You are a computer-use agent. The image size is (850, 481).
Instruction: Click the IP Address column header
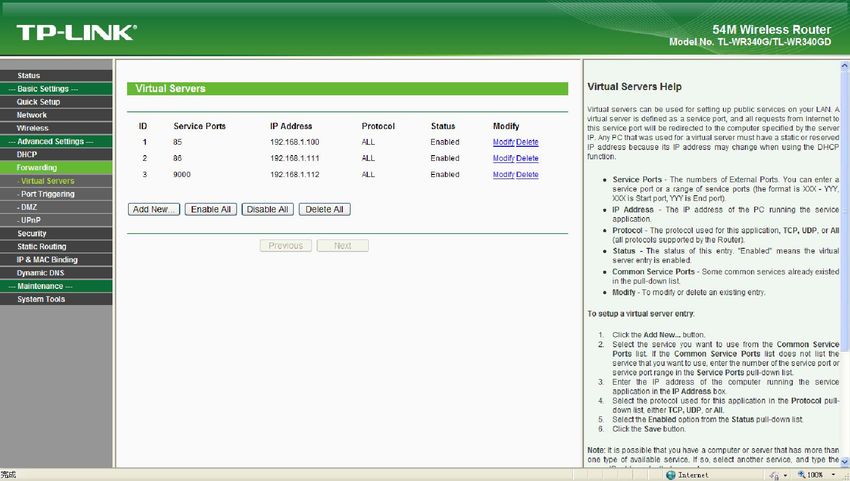[291, 126]
